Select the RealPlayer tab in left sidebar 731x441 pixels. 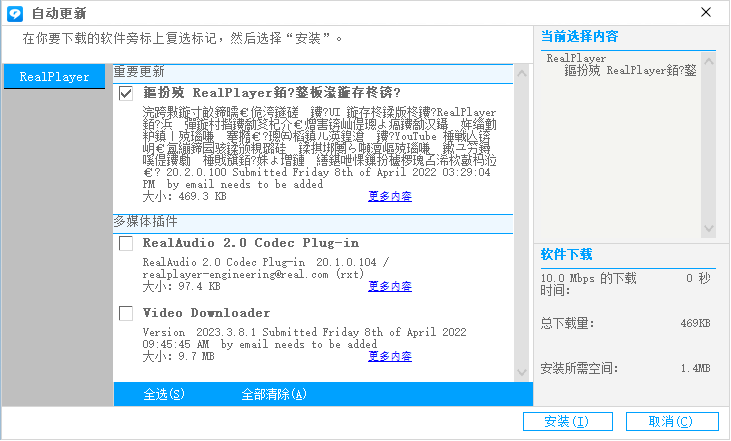tap(54, 76)
